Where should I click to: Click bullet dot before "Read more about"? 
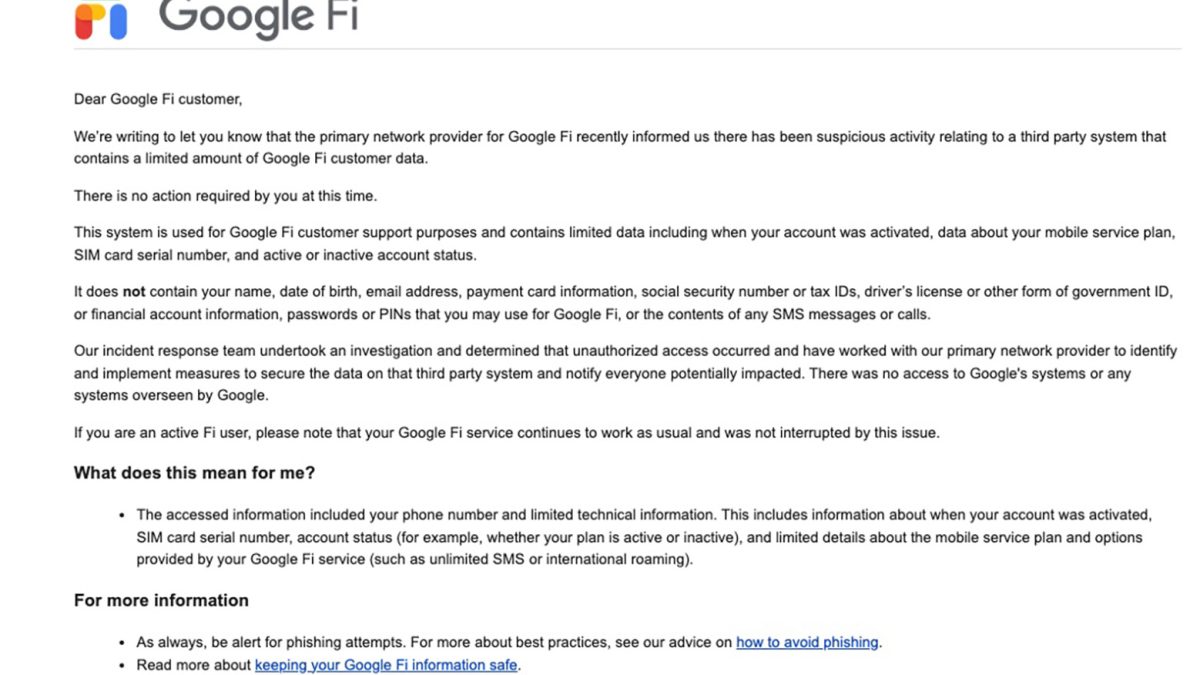click(x=122, y=665)
